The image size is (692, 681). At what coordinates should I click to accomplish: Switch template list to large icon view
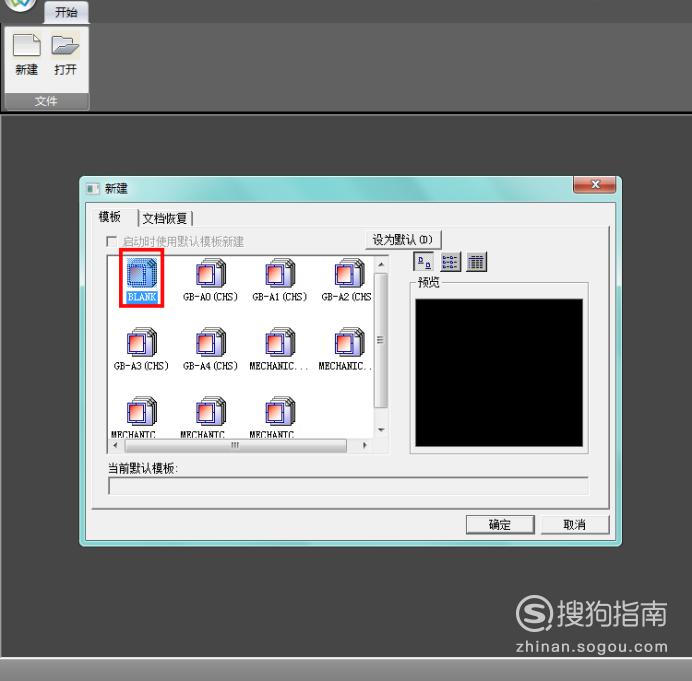click(x=424, y=262)
